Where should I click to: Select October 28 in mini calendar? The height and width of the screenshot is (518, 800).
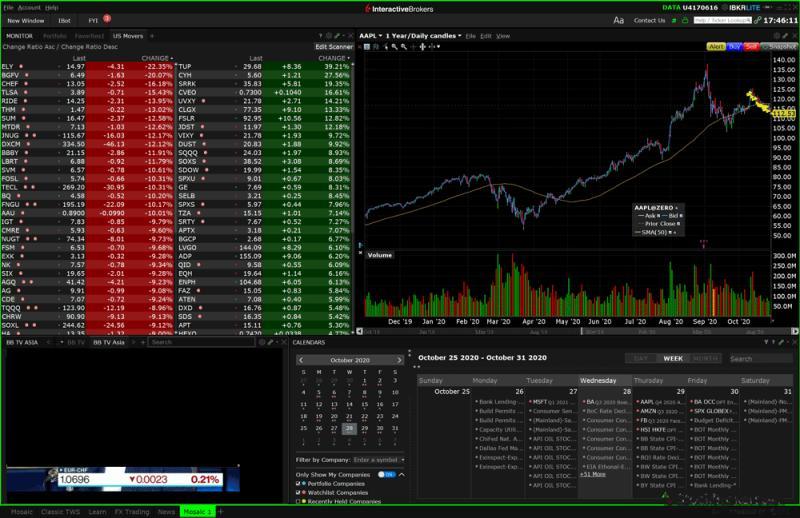pyautogui.click(x=349, y=429)
